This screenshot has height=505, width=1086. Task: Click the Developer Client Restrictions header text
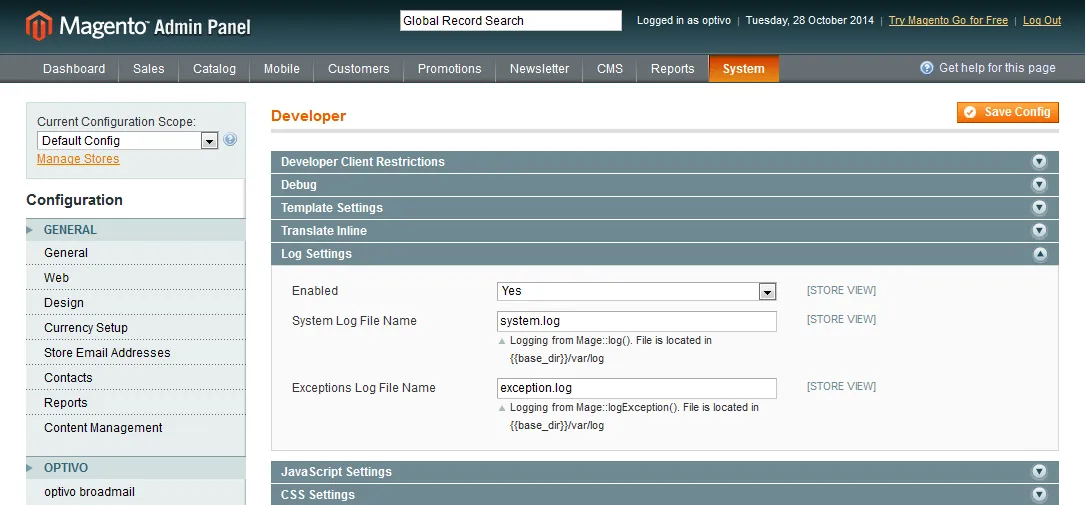362,162
